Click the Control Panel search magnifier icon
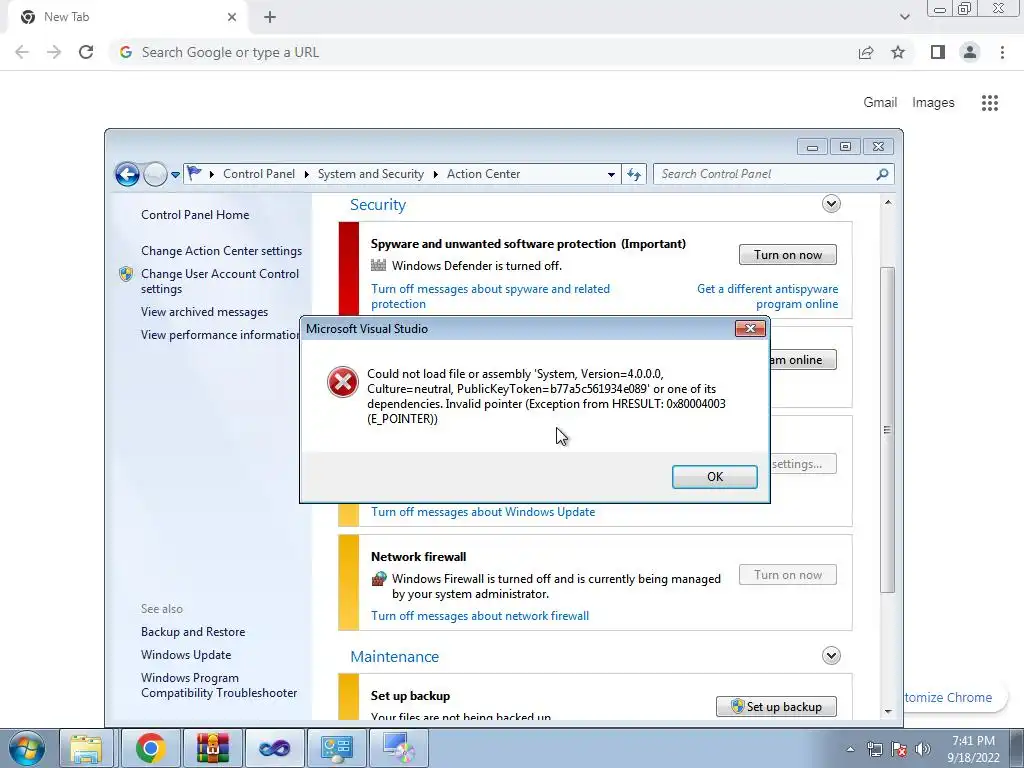The width and height of the screenshot is (1024, 768). point(882,174)
